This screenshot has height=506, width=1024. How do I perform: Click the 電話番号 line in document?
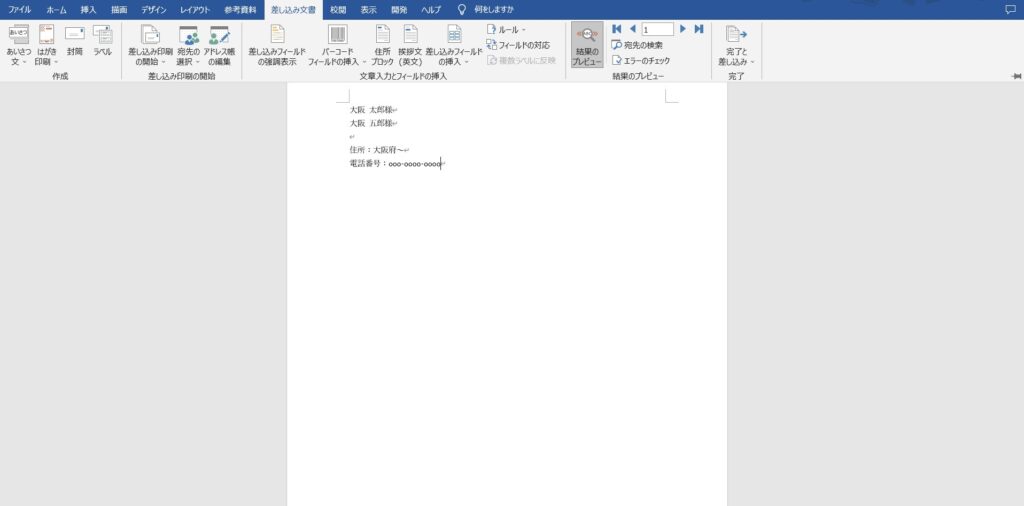tap(396, 164)
